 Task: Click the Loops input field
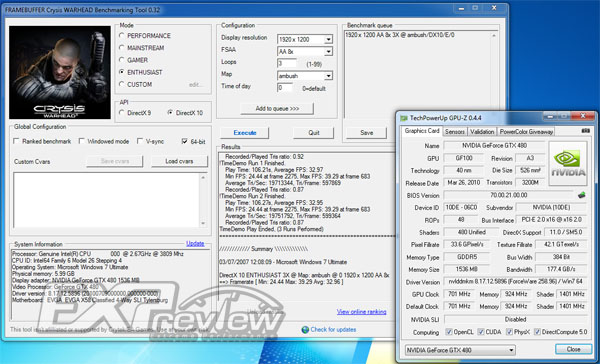coord(287,64)
